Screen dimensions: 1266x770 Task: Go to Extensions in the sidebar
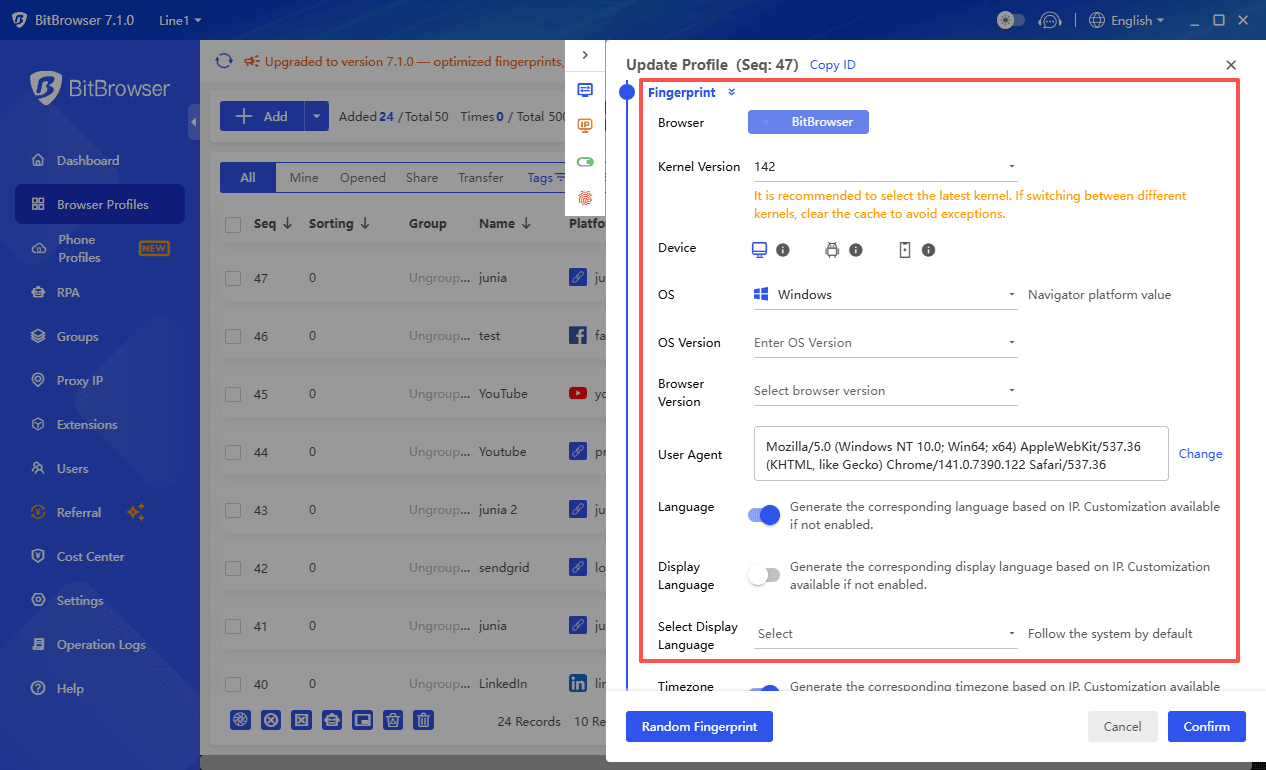tap(87, 425)
